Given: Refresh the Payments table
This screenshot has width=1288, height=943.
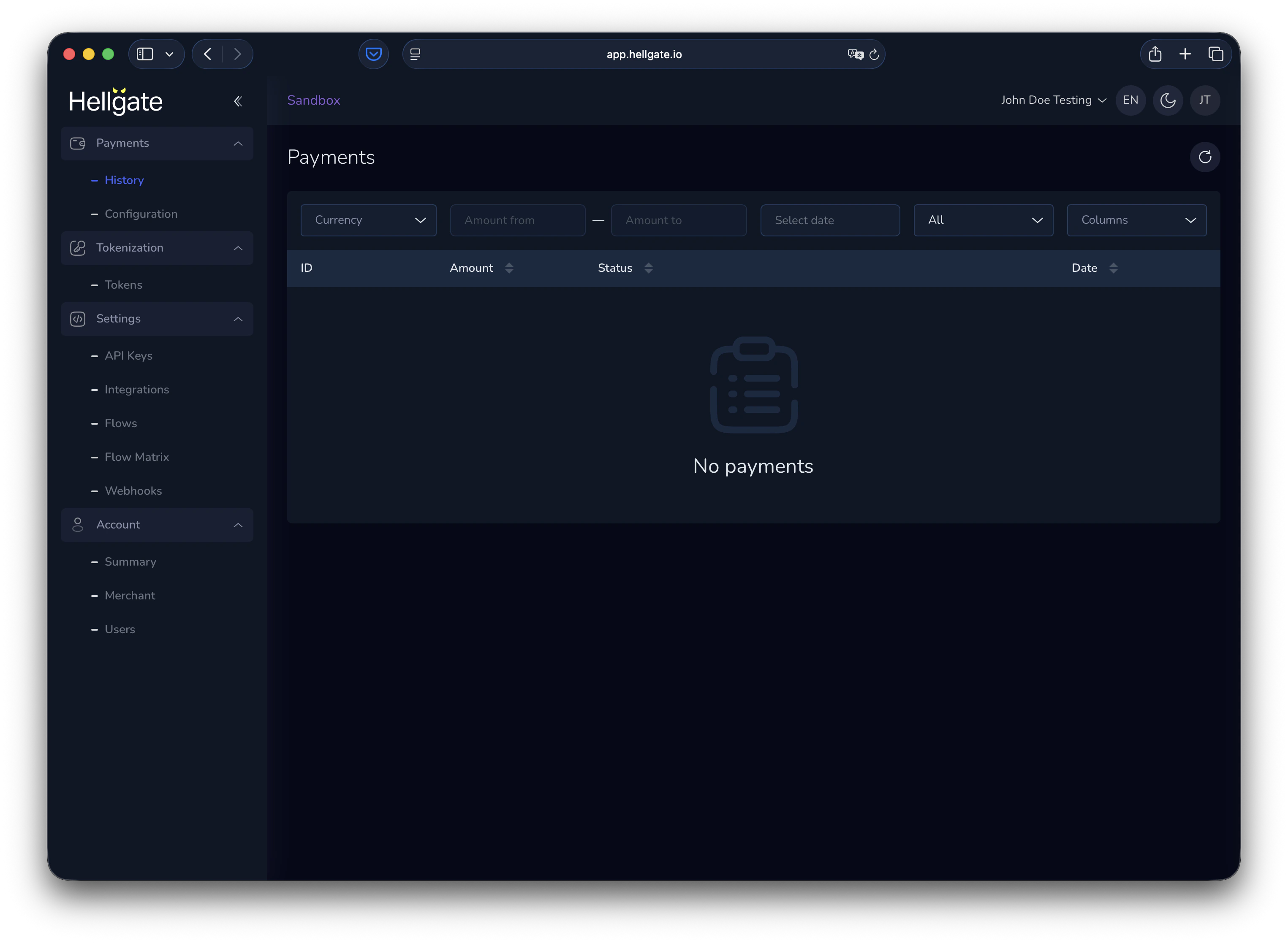Looking at the screenshot, I should click(1205, 157).
